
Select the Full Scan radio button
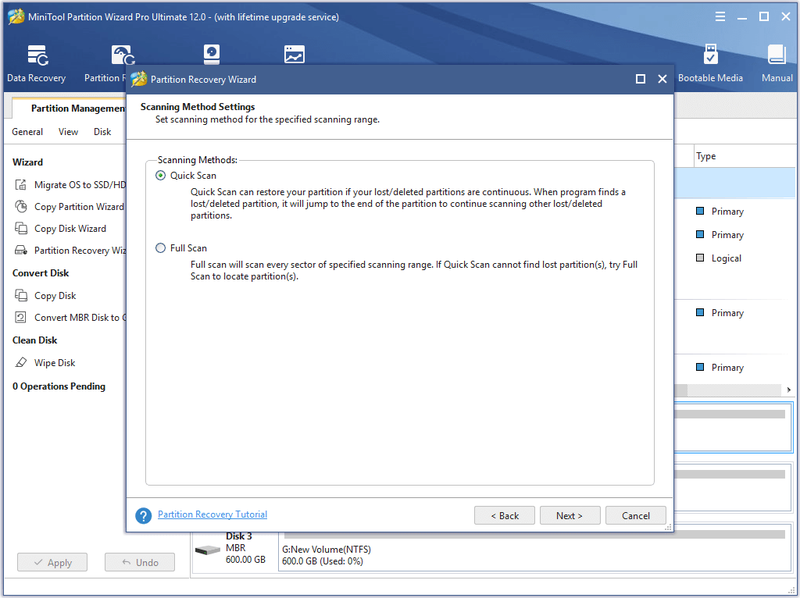click(161, 248)
